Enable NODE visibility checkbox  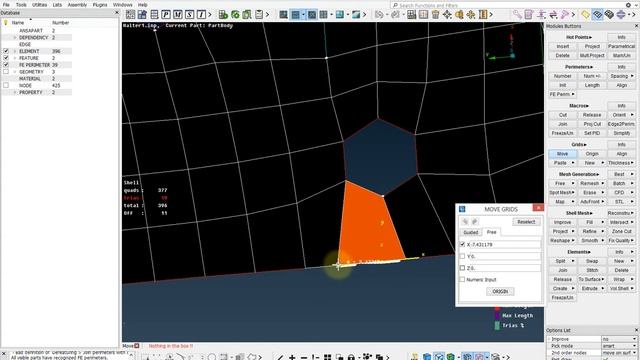6,85
